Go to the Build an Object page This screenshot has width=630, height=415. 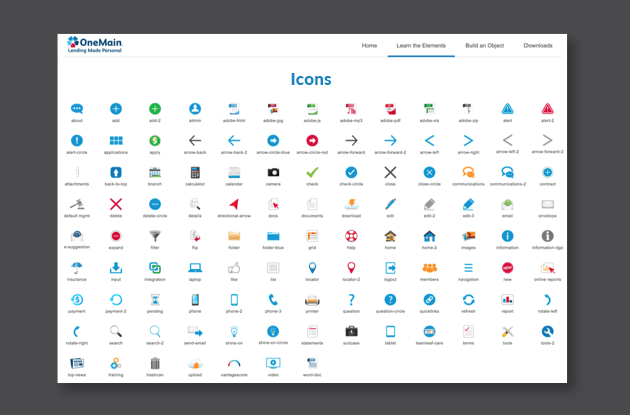pos(486,46)
